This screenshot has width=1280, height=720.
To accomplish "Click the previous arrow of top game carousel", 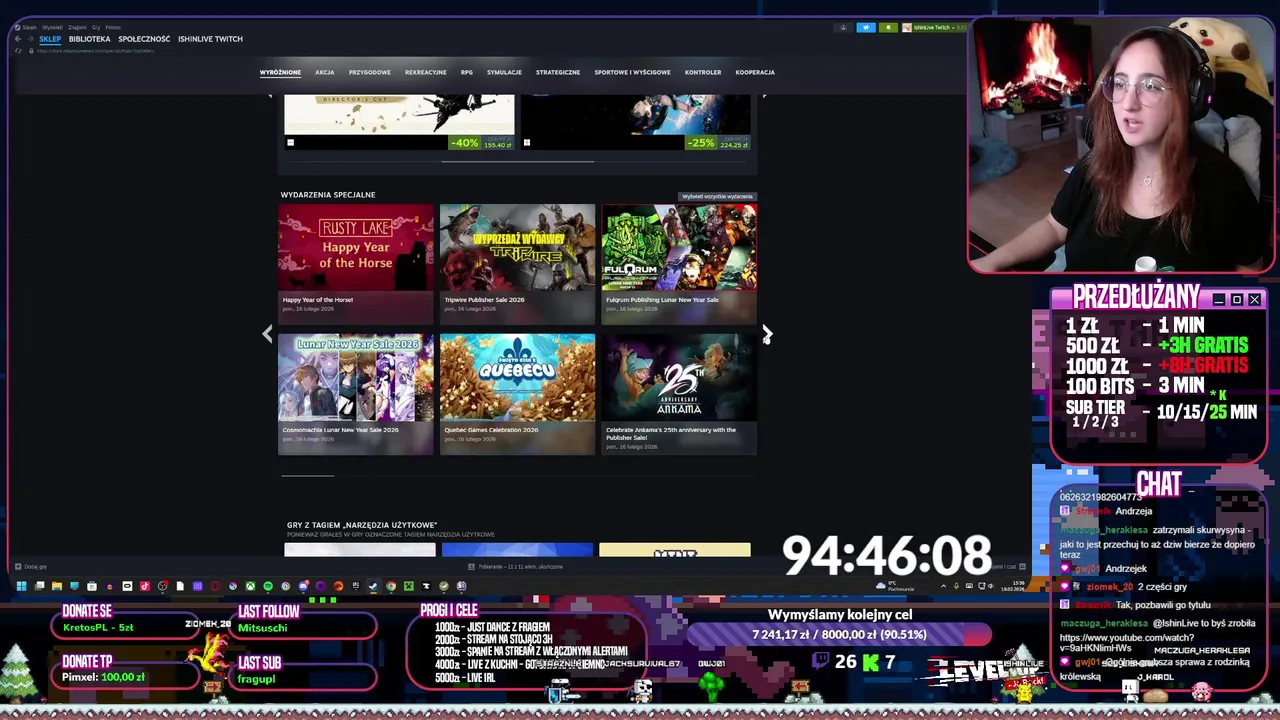I will [x=269, y=96].
